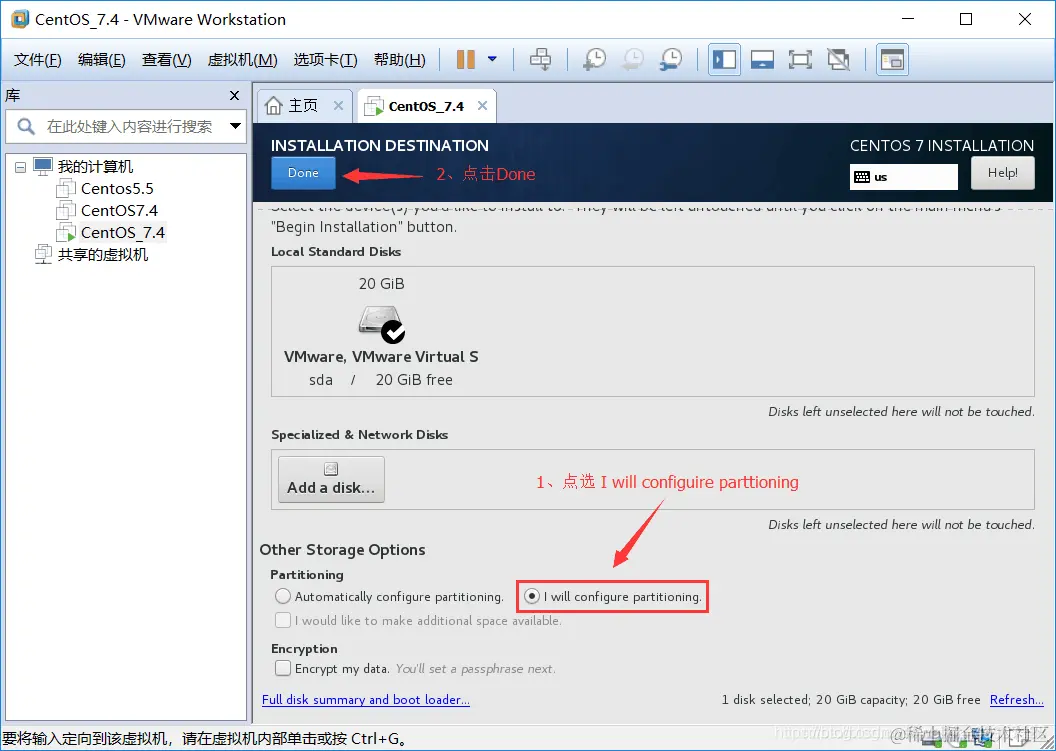The width and height of the screenshot is (1056, 751).
Task: Close the library panel
Action: [x=234, y=96]
